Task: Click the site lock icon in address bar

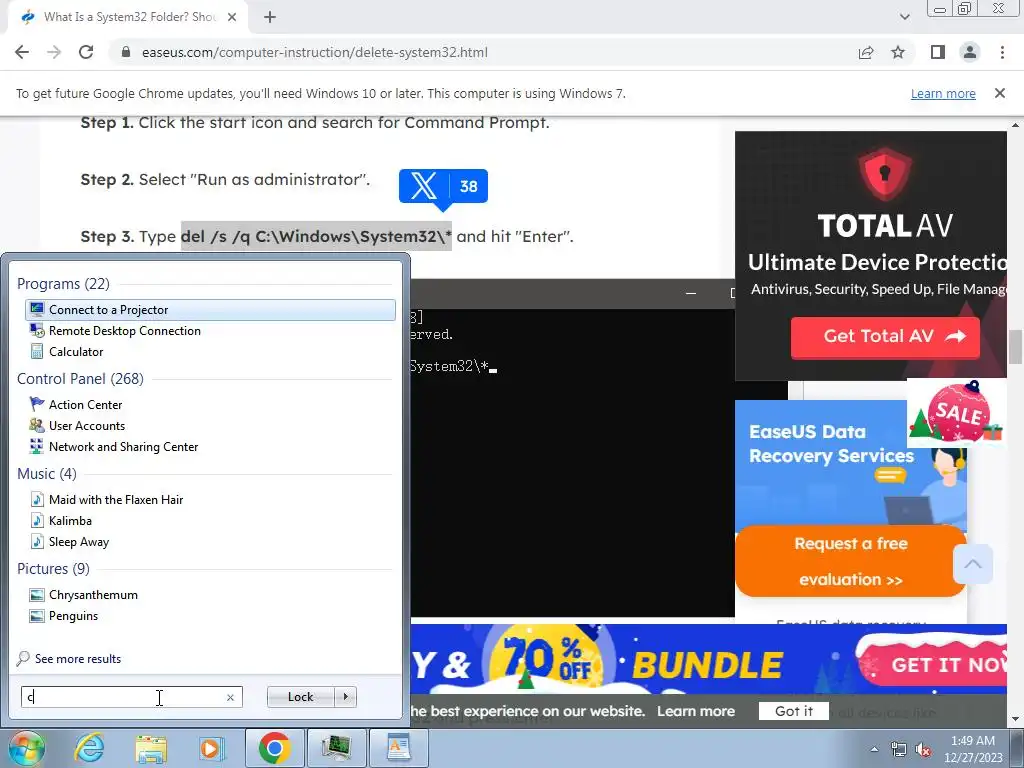Action: (x=126, y=52)
